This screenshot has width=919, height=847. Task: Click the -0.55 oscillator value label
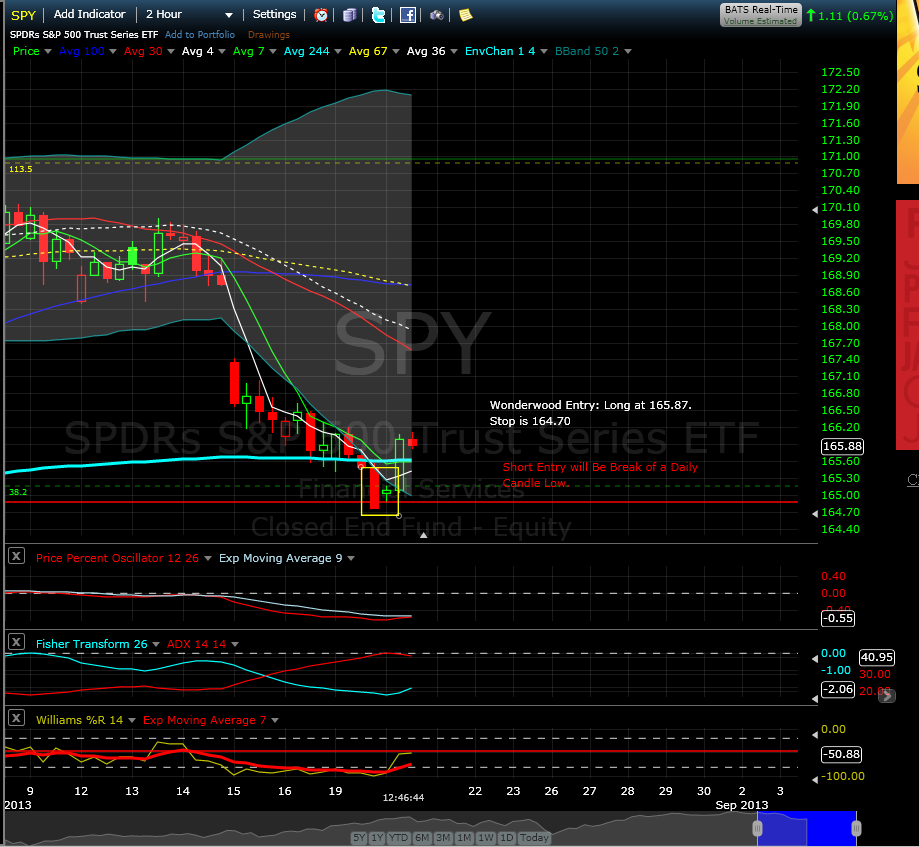click(838, 618)
